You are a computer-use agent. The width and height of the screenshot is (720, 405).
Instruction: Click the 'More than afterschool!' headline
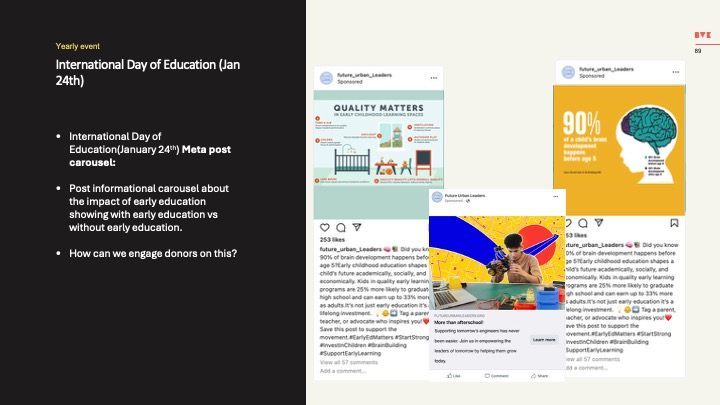pos(459,322)
